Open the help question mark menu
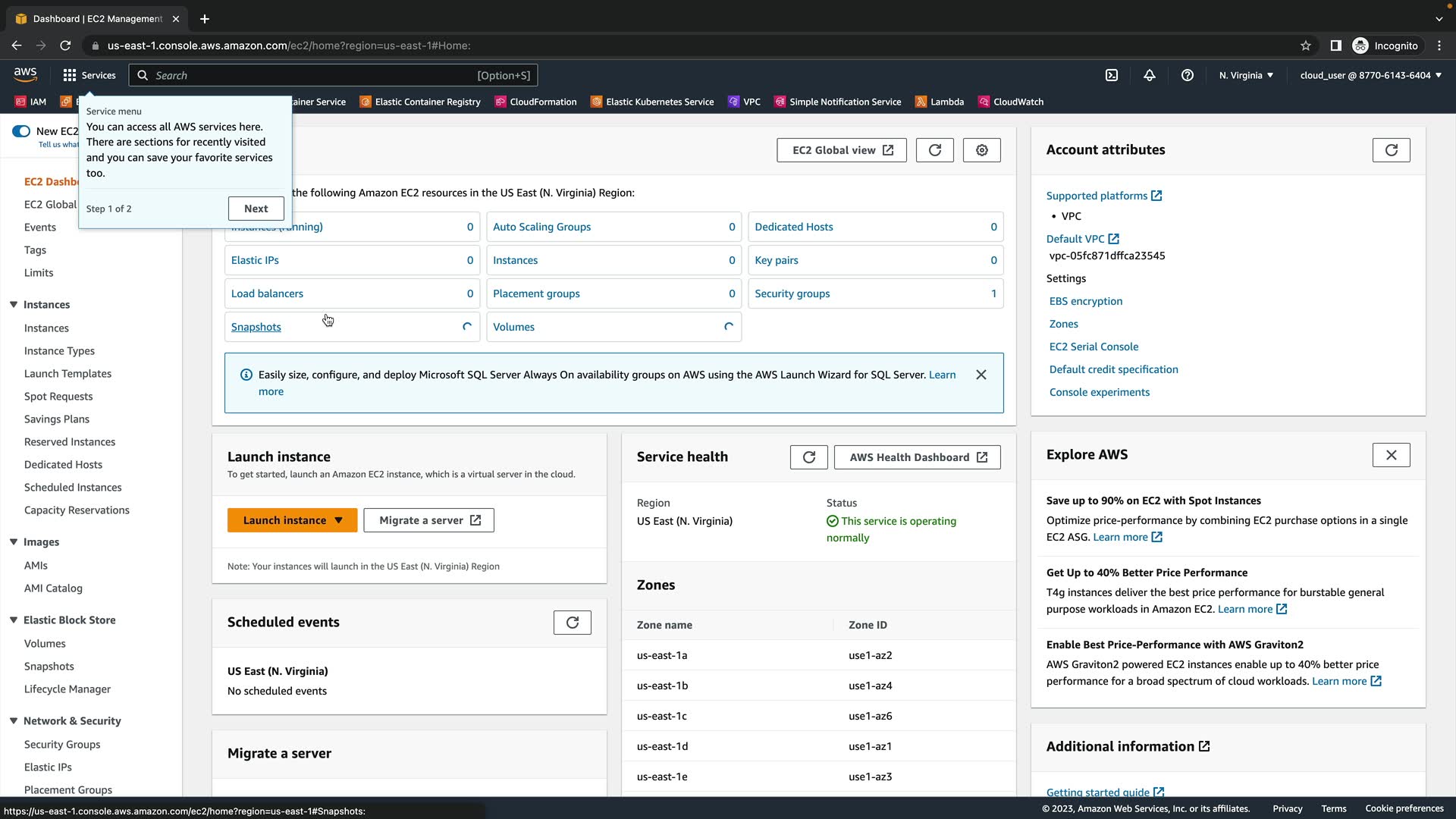The height and width of the screenshot is (819, 1456). pyautogui.click(x=1188, y=75)
